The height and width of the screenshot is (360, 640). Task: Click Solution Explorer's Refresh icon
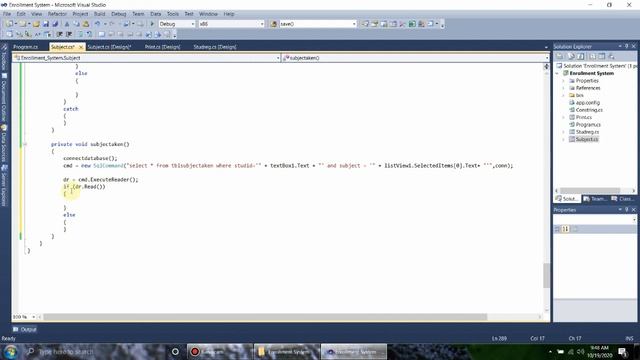tap(580, 56)
